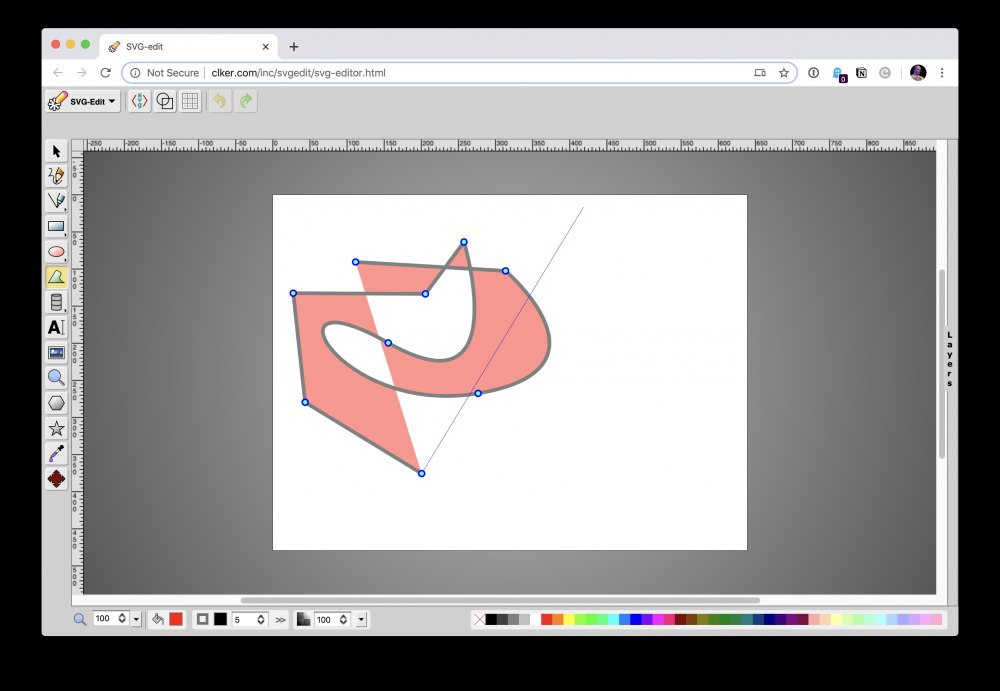Click the highlighted Path tool
Image resolution: width=1000 pixels, height=691 pixels.
coord(56,277)
